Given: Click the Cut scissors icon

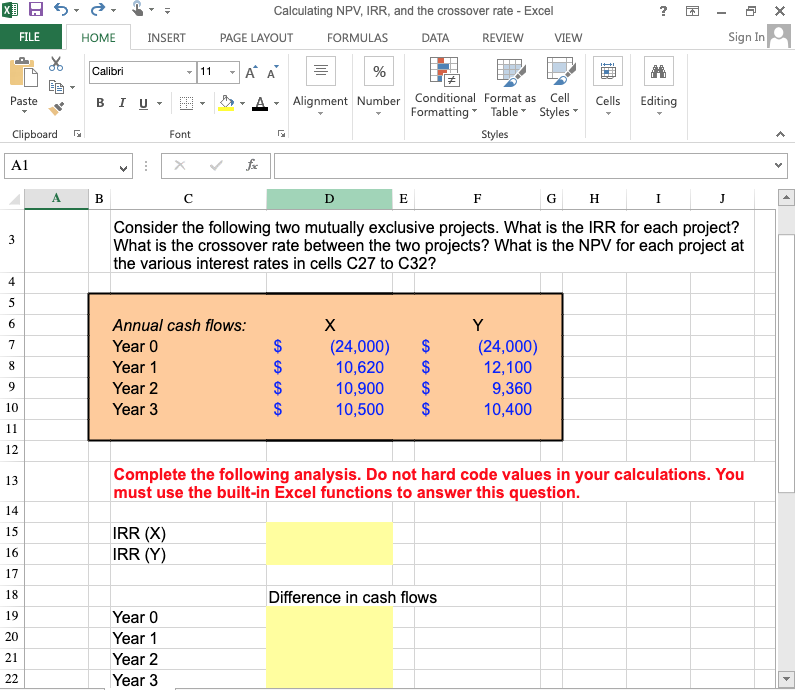Looking at the screenshot, I should 56,64.
